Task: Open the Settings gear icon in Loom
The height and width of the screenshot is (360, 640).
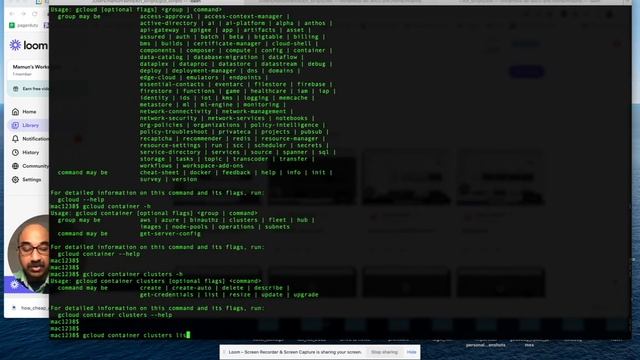Action: tap(16, 180)
